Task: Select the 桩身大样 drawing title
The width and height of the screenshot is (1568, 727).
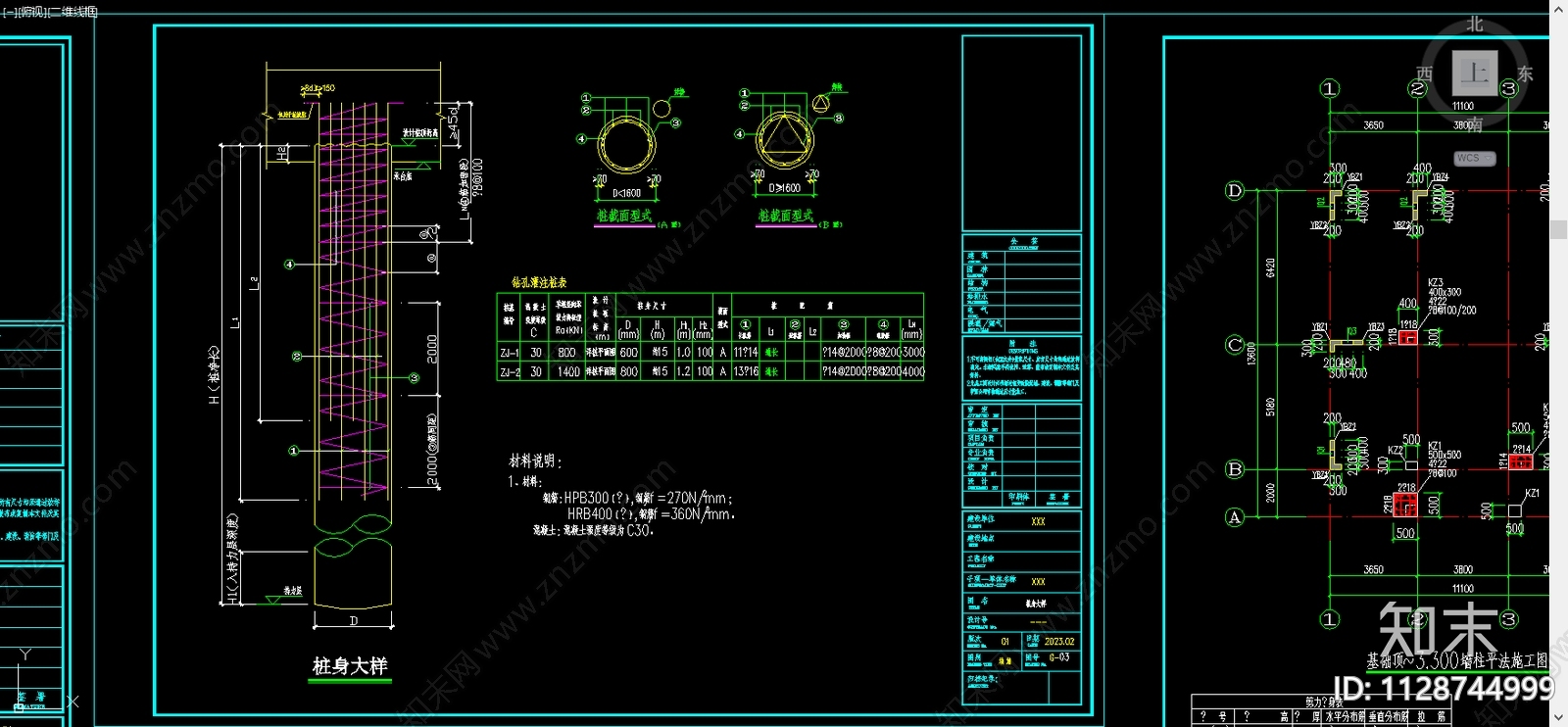Action: tap(350, 666)
